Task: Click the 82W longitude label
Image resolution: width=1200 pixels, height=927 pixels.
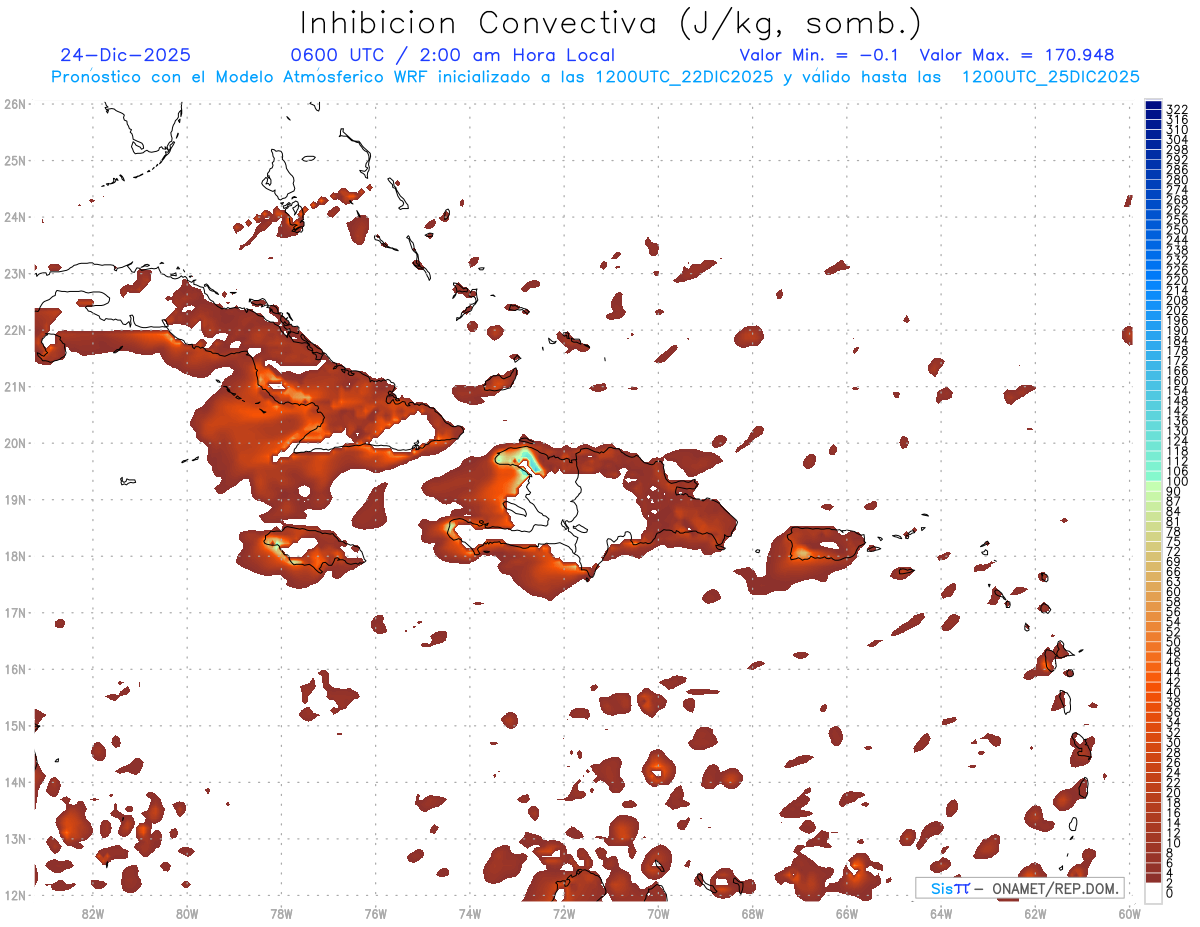Action: coord(93,912)
